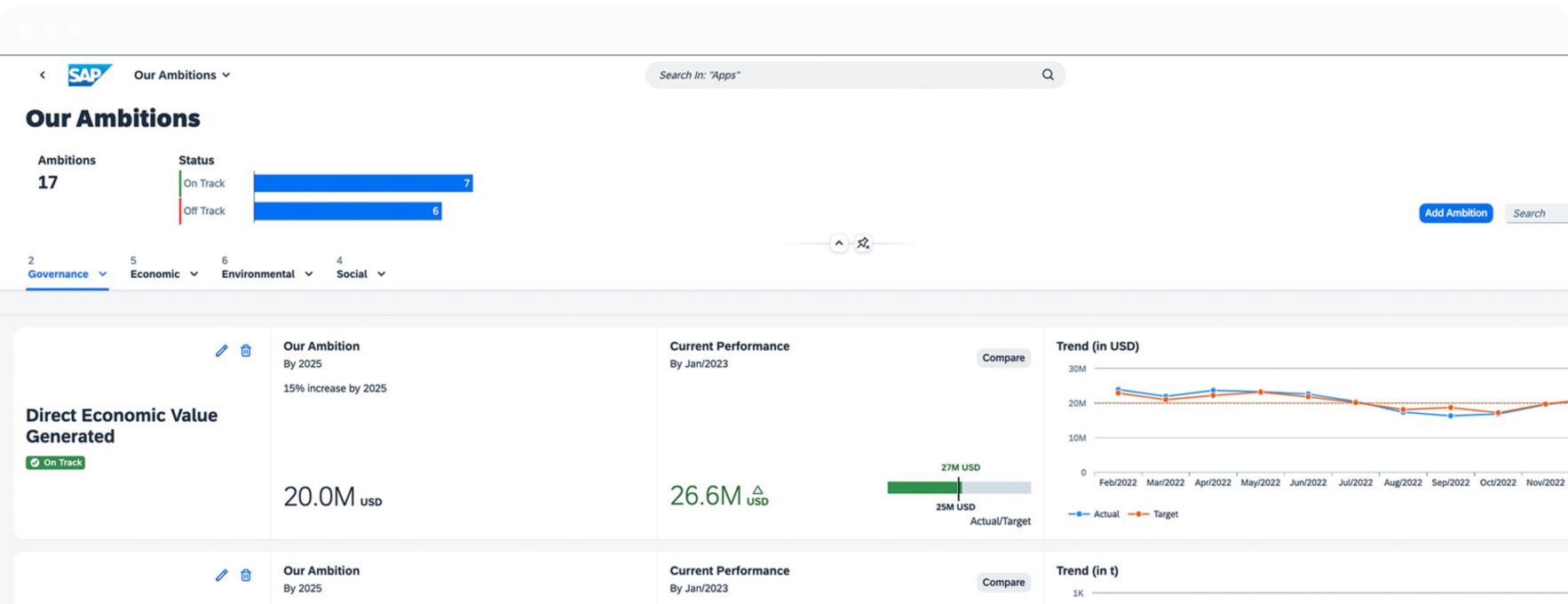1568x604 pixels.
Task: Edit the Direct Economic Value Generated card
Action: click(221, 351)
